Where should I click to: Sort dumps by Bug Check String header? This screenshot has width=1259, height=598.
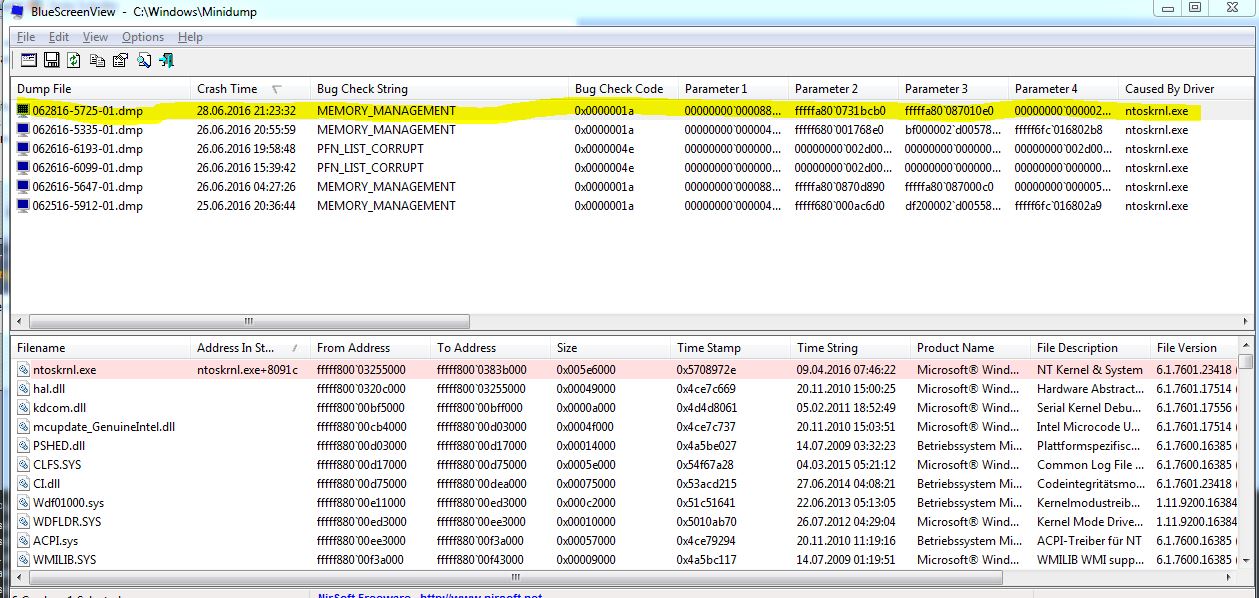point(362,89)
